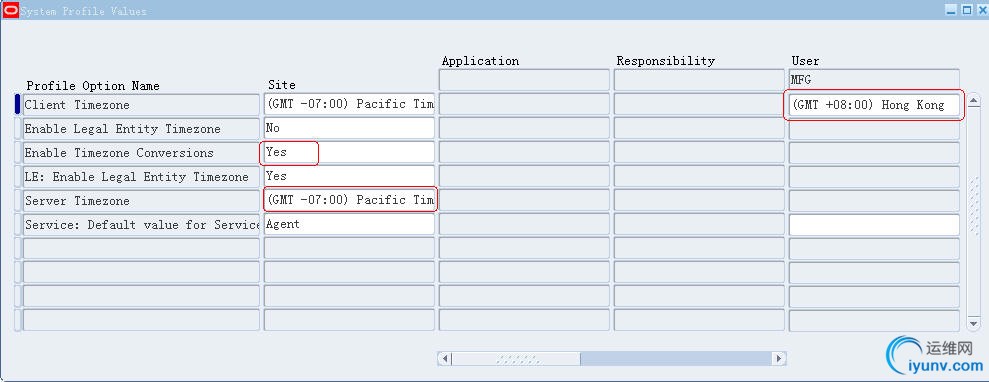Click the horizontal scrollbar thumb
Screen dimensions: 989x382
[x=517, y=359]
